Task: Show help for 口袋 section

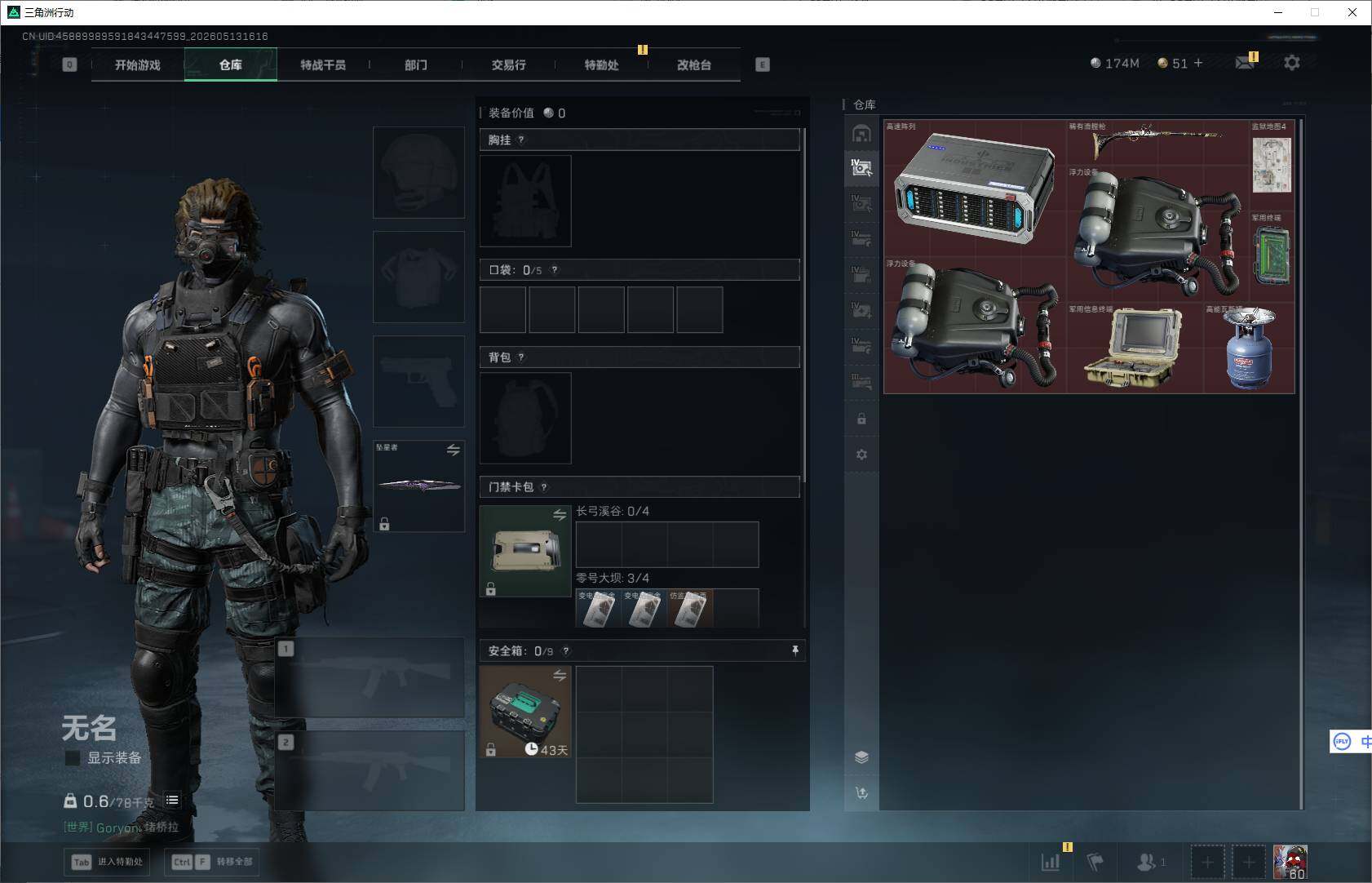Action: point(555,269)
